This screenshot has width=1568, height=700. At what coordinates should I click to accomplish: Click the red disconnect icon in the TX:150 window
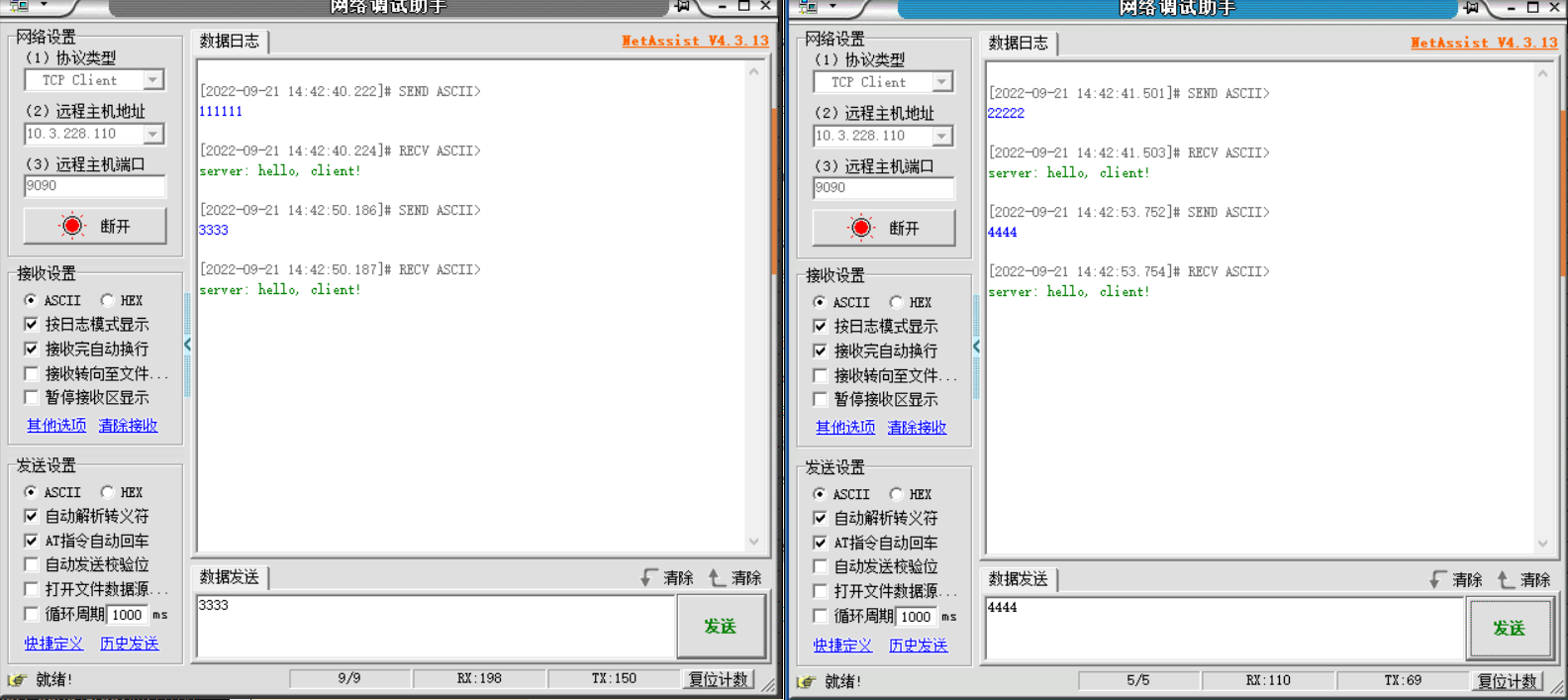72,226
